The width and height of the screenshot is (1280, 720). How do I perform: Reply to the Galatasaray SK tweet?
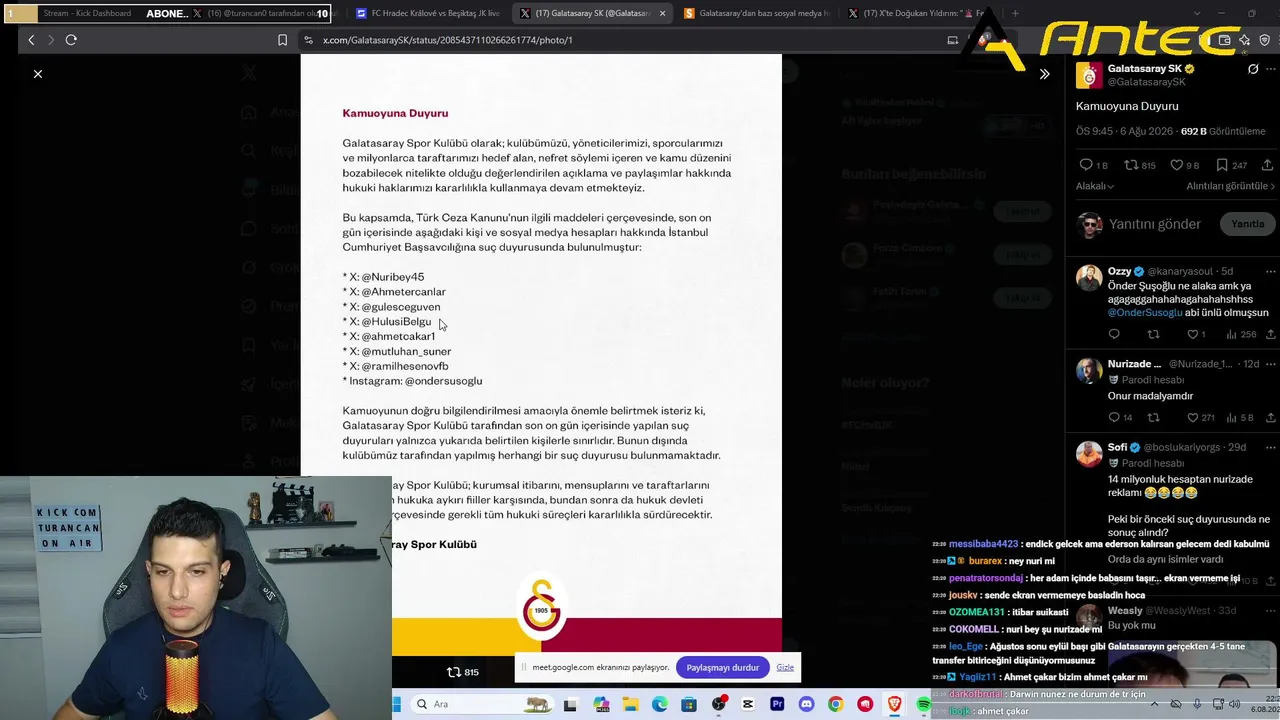[1086, 165]
